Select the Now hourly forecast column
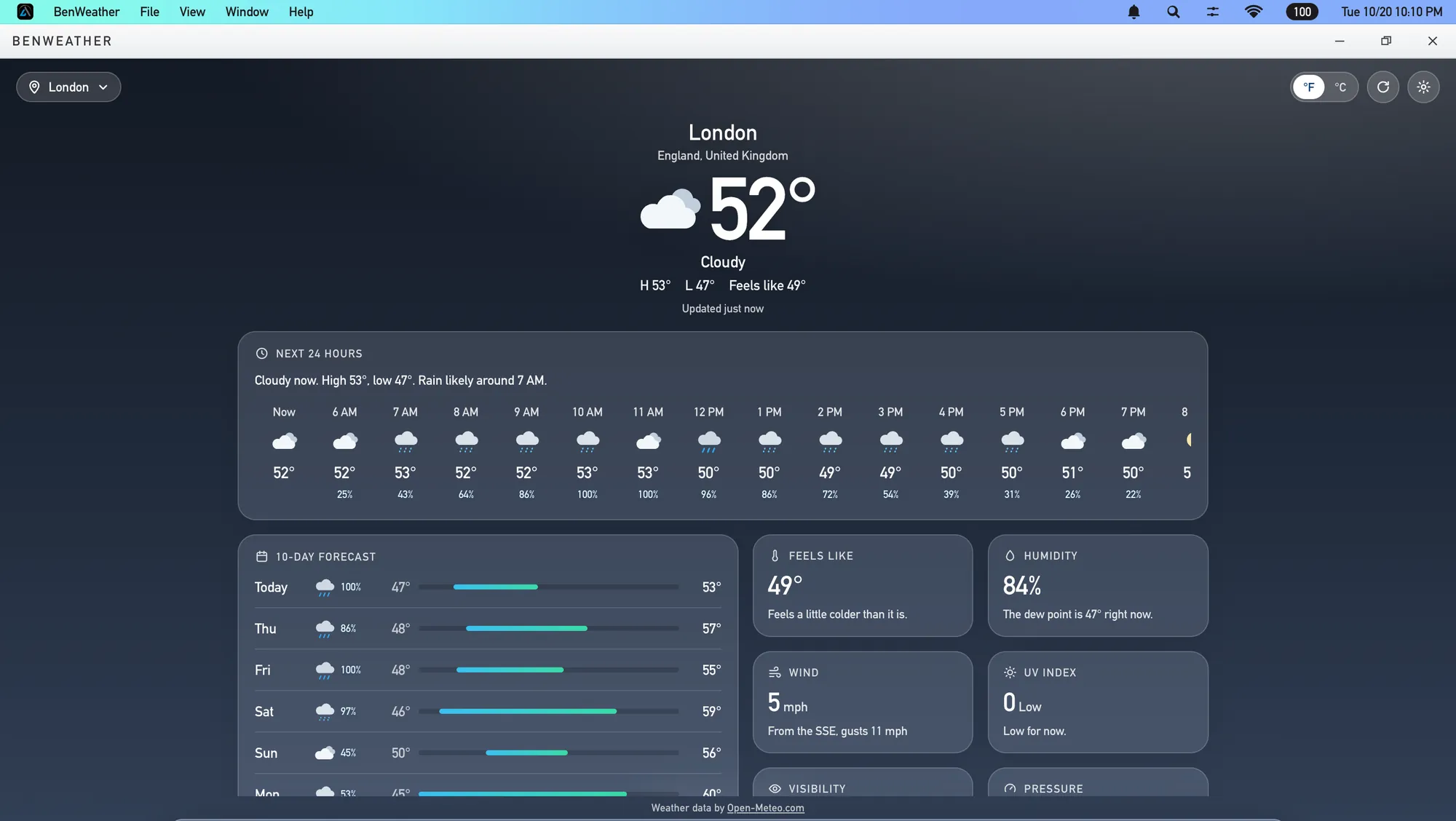This screenshot has width=1456, height=821. click(x=284, y=453)
